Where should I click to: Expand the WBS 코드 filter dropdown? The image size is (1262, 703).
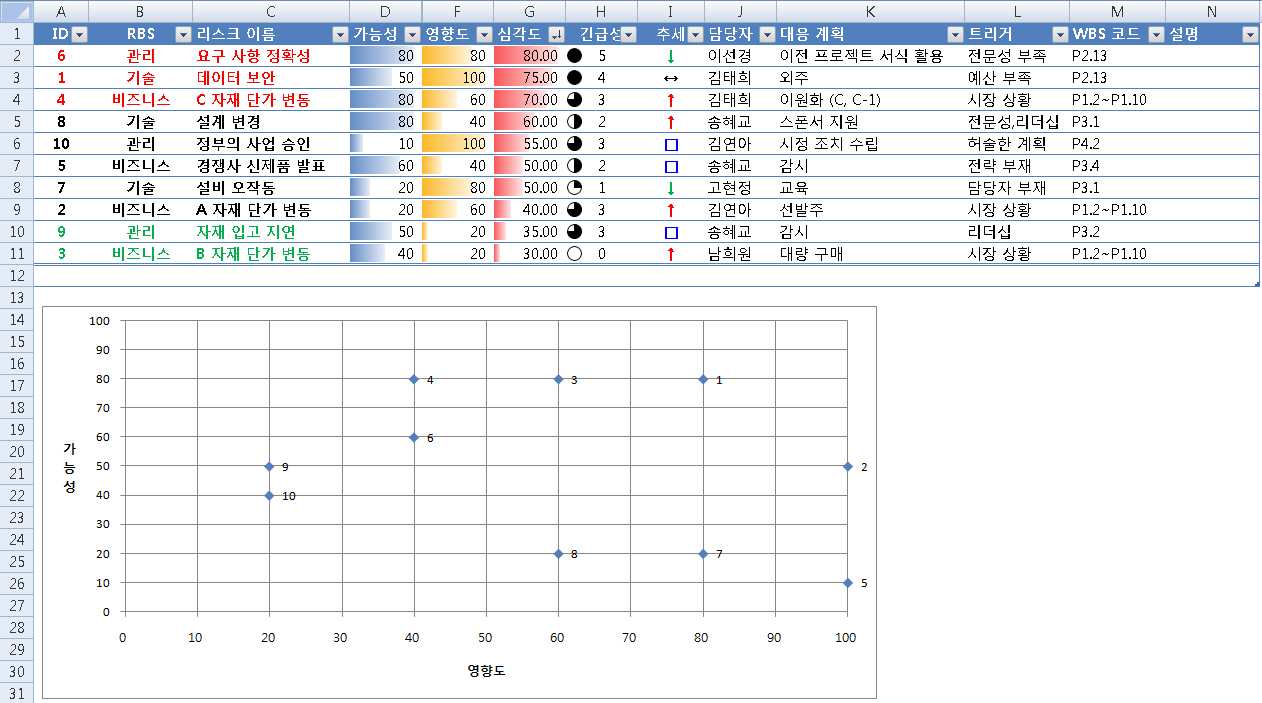(1156, 34)
